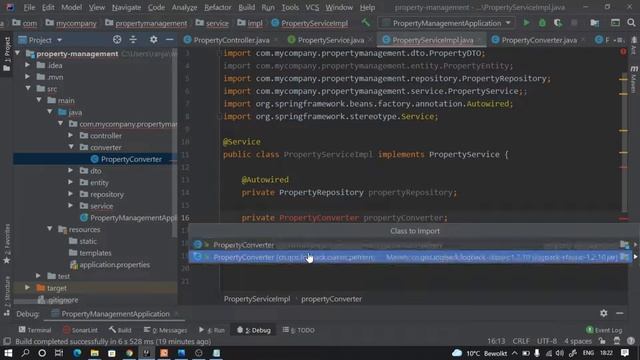Hide the Debug tool window

pos(620,313)
